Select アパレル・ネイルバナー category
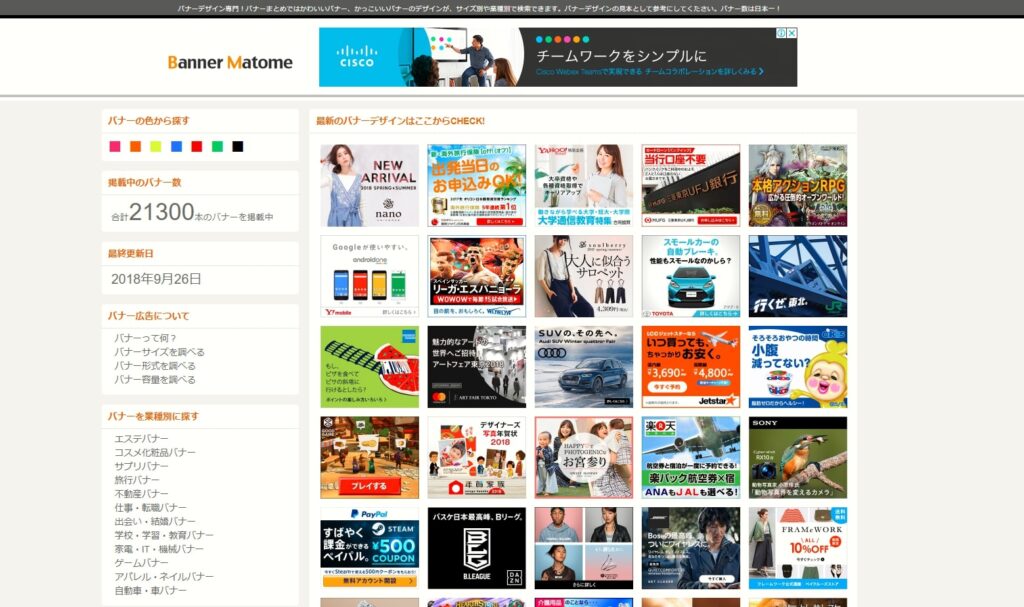 coord(164,576)
